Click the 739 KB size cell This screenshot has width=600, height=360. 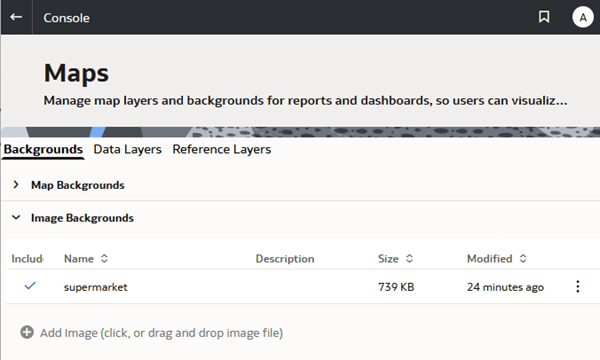(x=396, y=287)
